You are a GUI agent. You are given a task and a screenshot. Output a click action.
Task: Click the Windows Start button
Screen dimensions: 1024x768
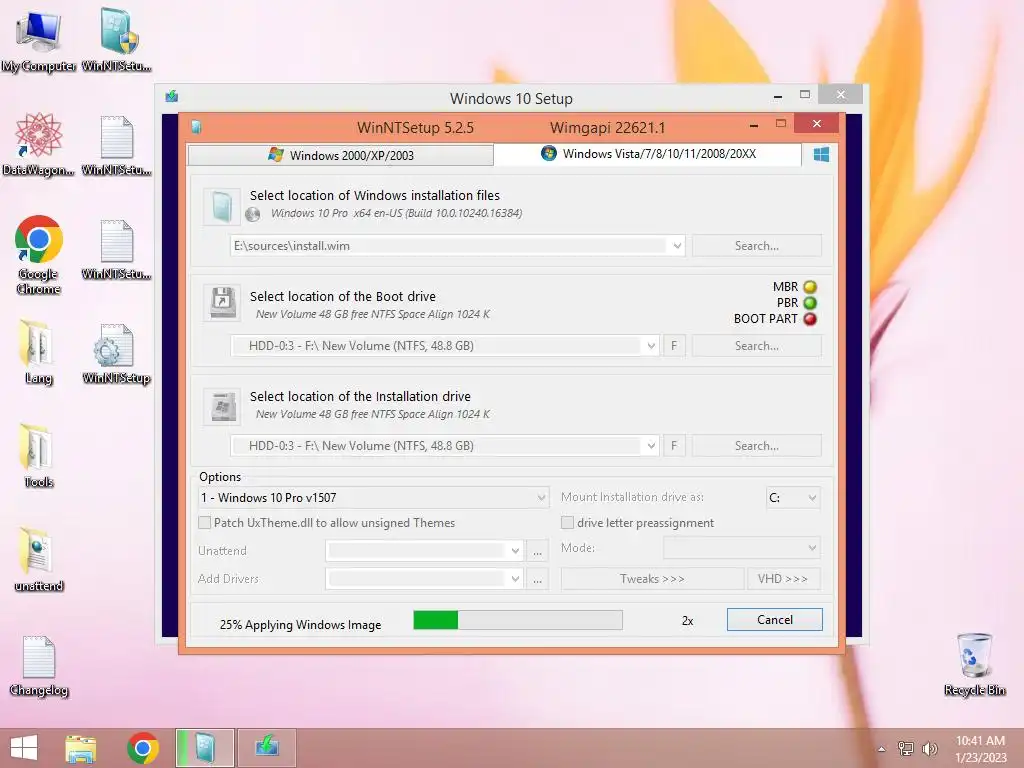pyautogui.click(x=24, y=748)
